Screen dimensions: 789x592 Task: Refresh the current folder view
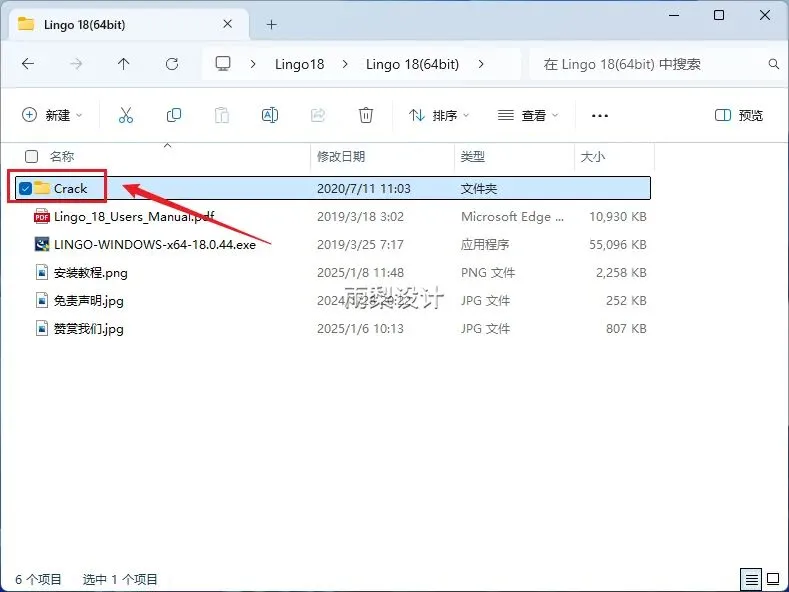click(x=172, y=64)
